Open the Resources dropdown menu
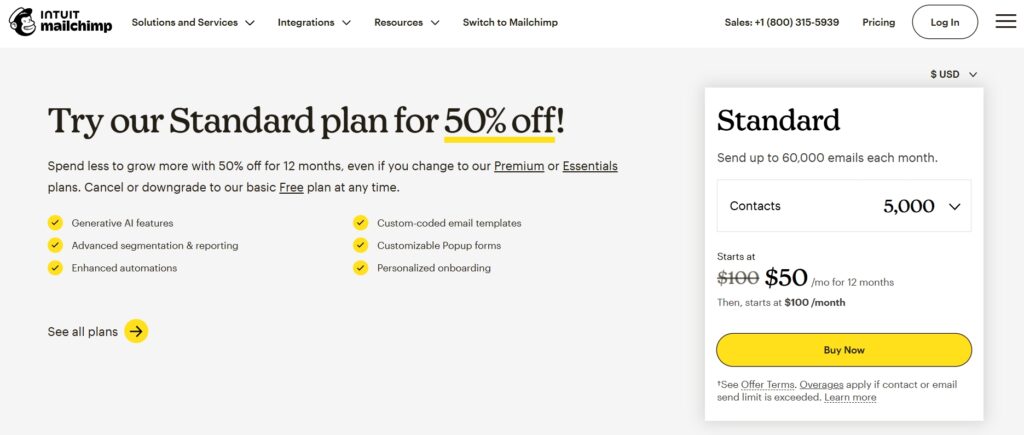The height and width of the screenshot is (435, 1024). 407,22
